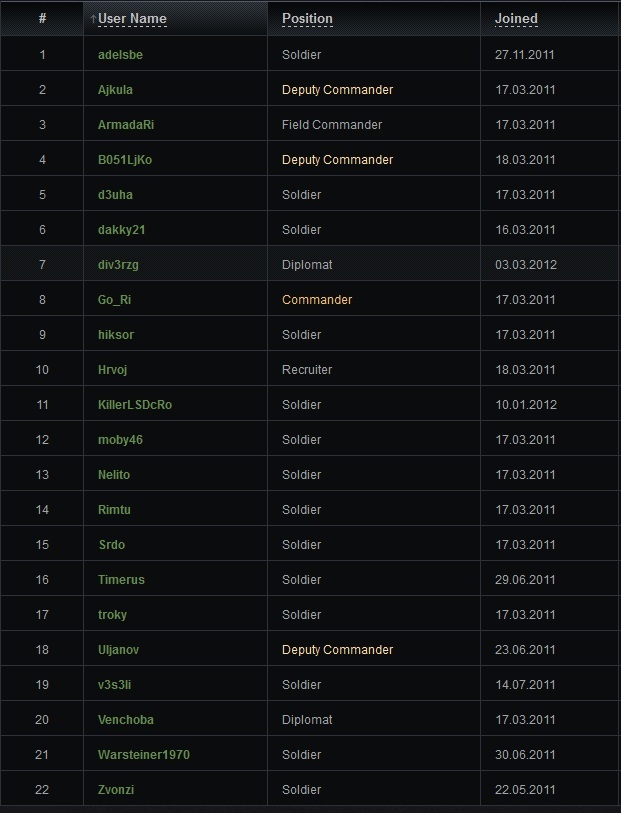View Hrvoj recruiter profile
621x814 pixels.
pos(114,370)
